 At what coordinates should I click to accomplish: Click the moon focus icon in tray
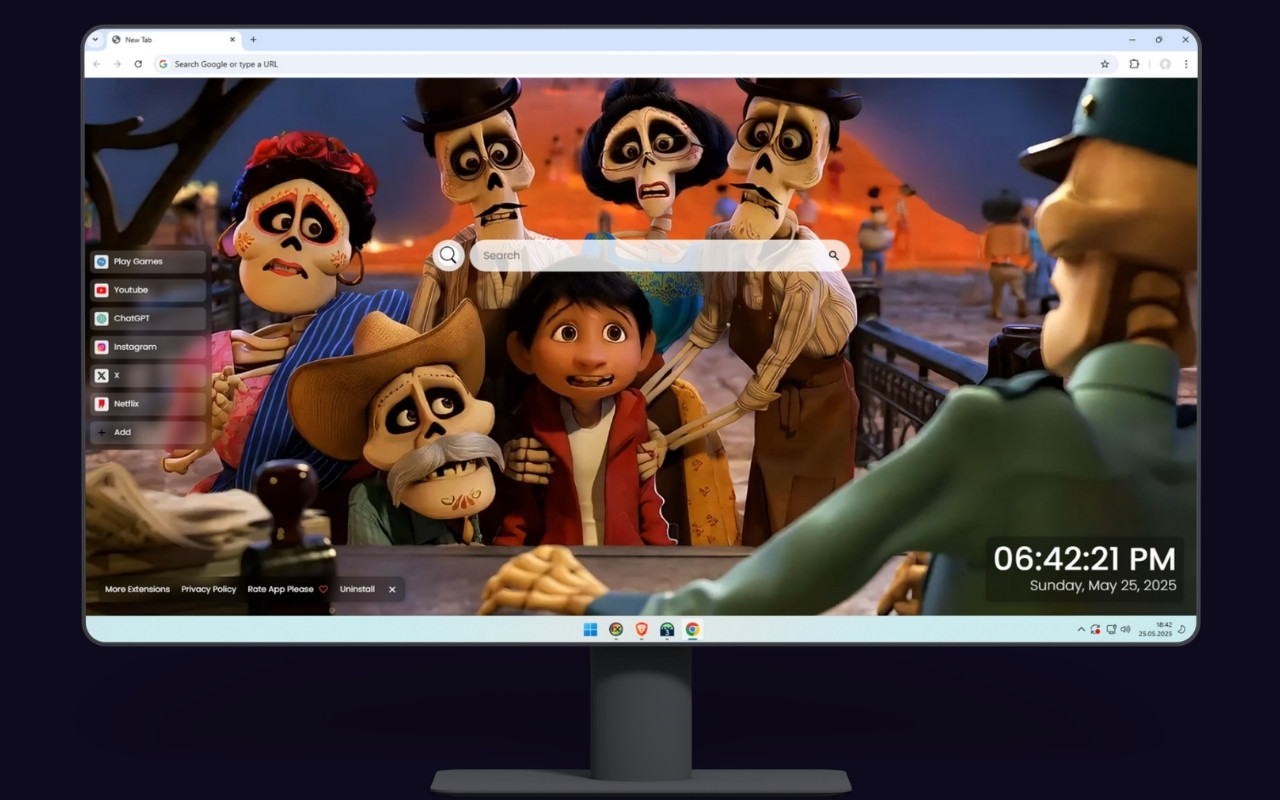point(1182,630)
